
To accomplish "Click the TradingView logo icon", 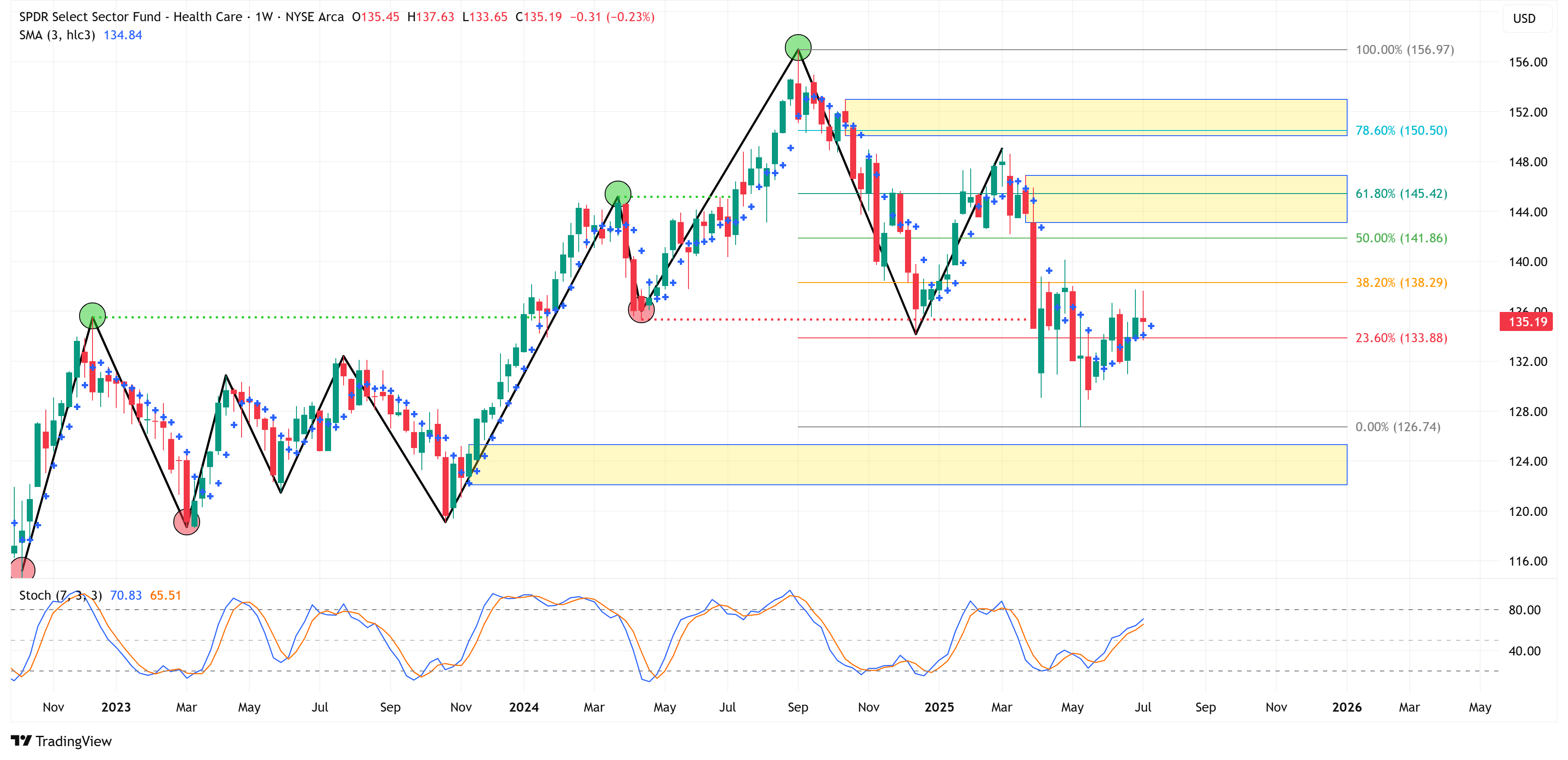I will 21,741.
